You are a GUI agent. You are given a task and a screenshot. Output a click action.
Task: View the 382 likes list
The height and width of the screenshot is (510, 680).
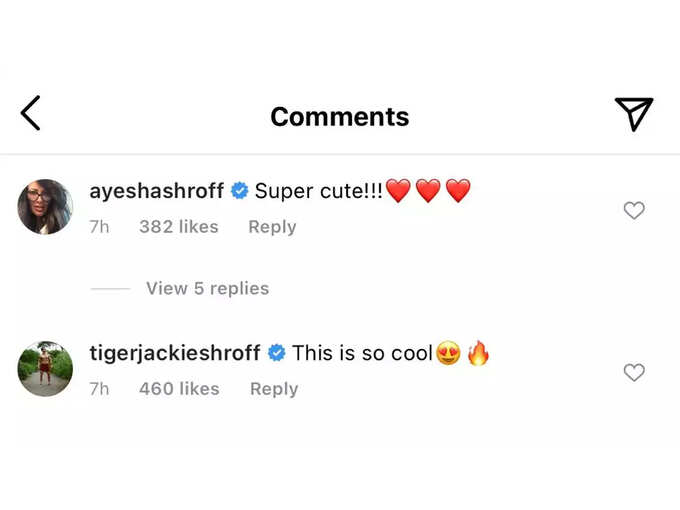pyautogui.click(x=179, y=227)
